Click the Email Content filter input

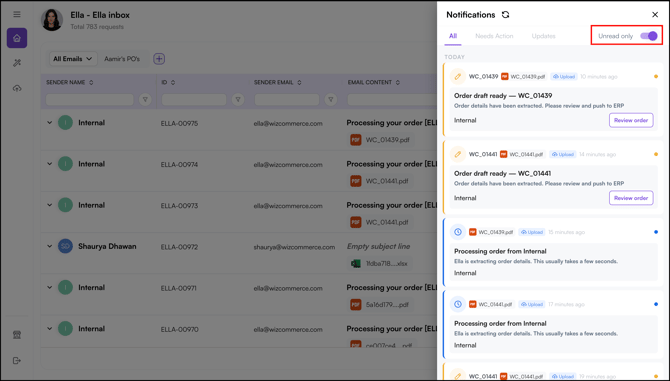392,100
